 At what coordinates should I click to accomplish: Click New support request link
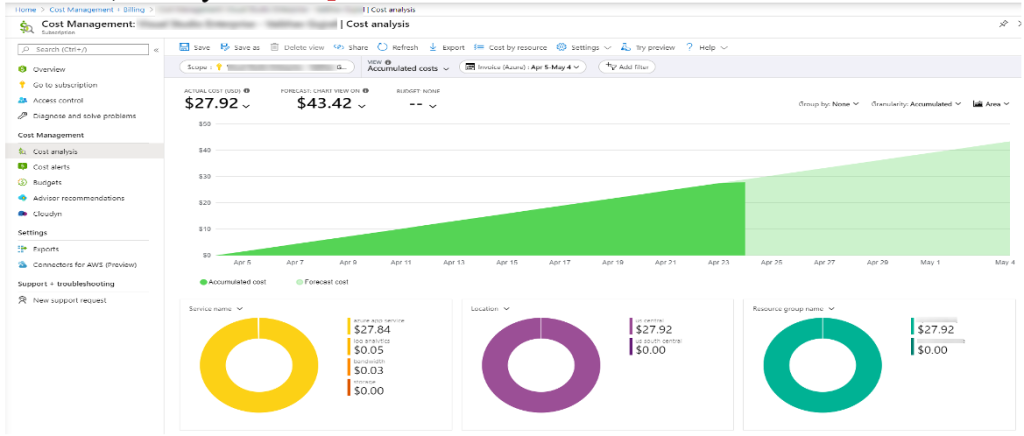click(x=69, y=300)
